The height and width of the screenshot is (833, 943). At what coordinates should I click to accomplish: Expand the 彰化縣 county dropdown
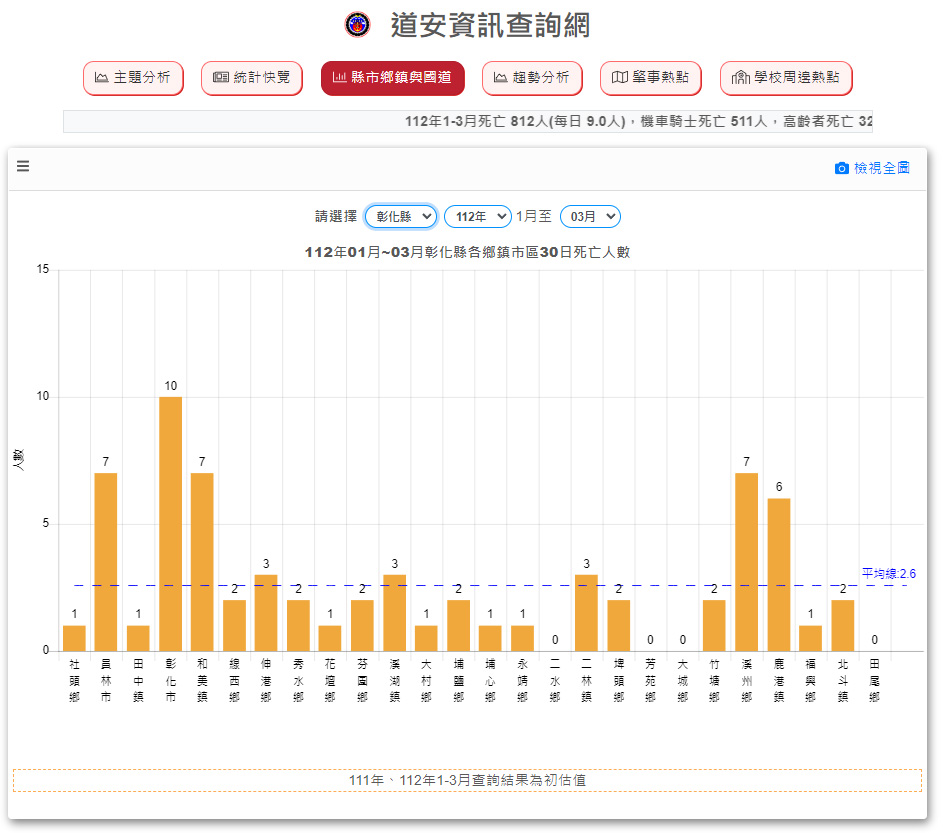(x=400, y=216)
